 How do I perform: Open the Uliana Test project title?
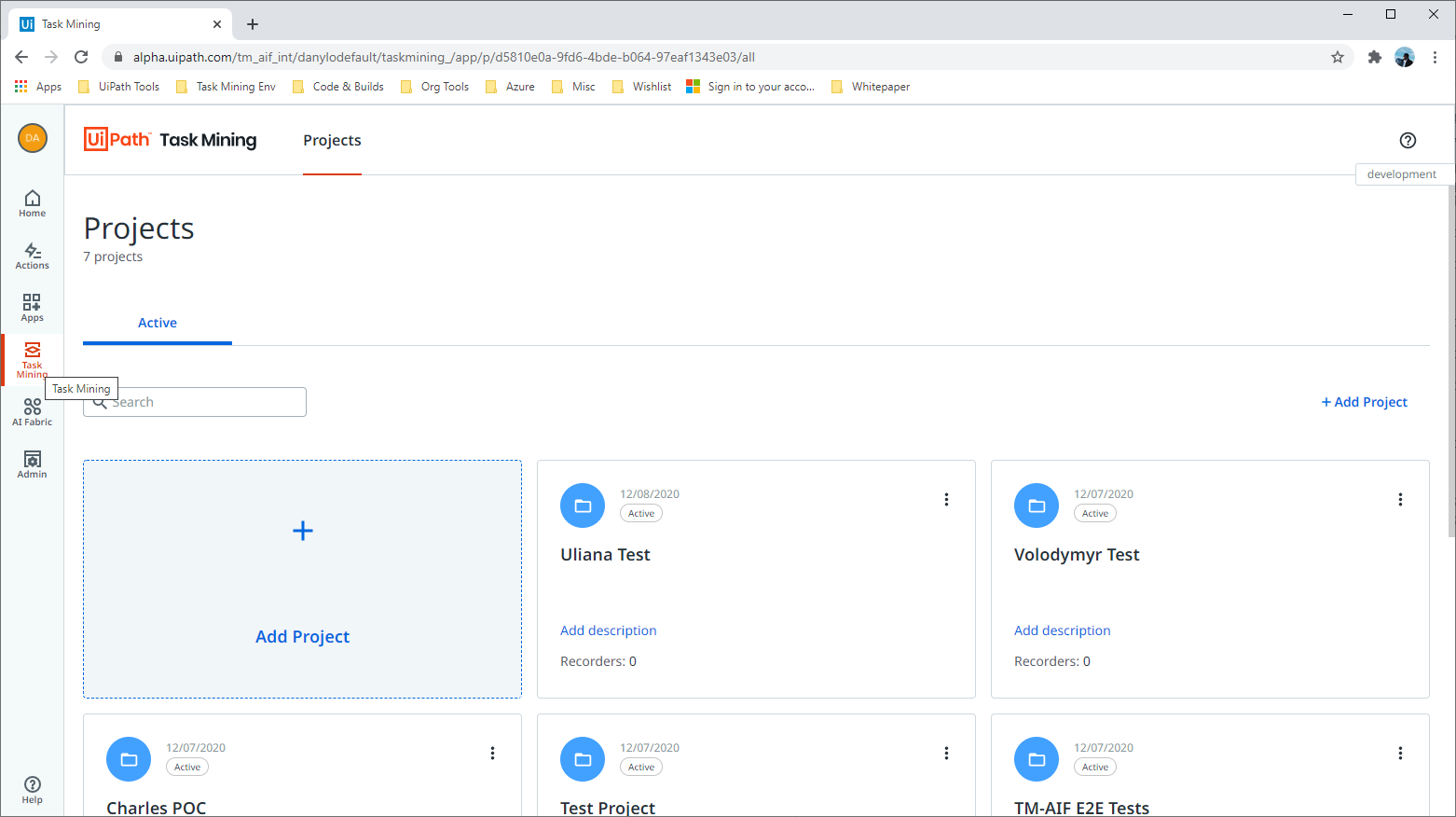coord(605,555)
